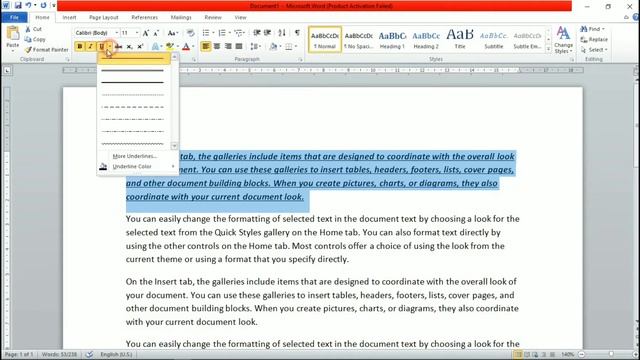
Task: Apply Heading 1 style
Action: [x=392, y=40]
